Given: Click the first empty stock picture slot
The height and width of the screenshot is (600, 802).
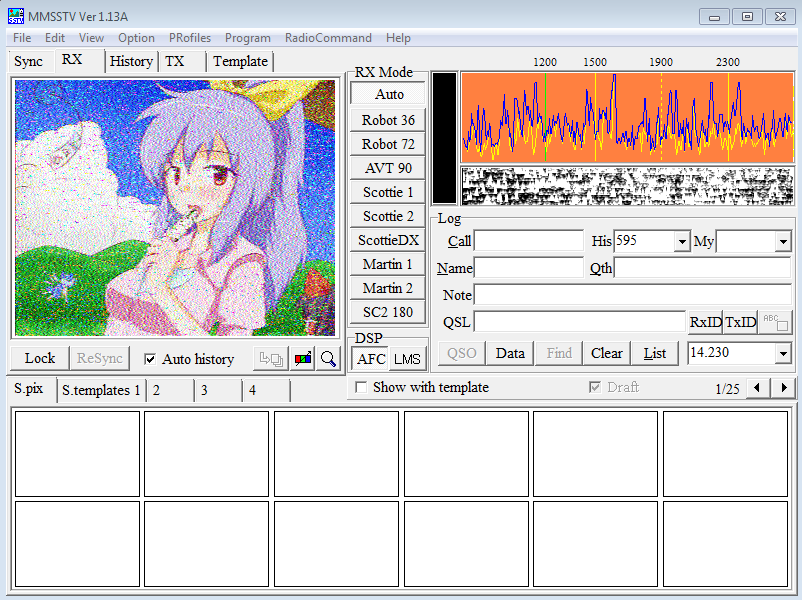Looking at the screenshot, I should click(77, 454).
